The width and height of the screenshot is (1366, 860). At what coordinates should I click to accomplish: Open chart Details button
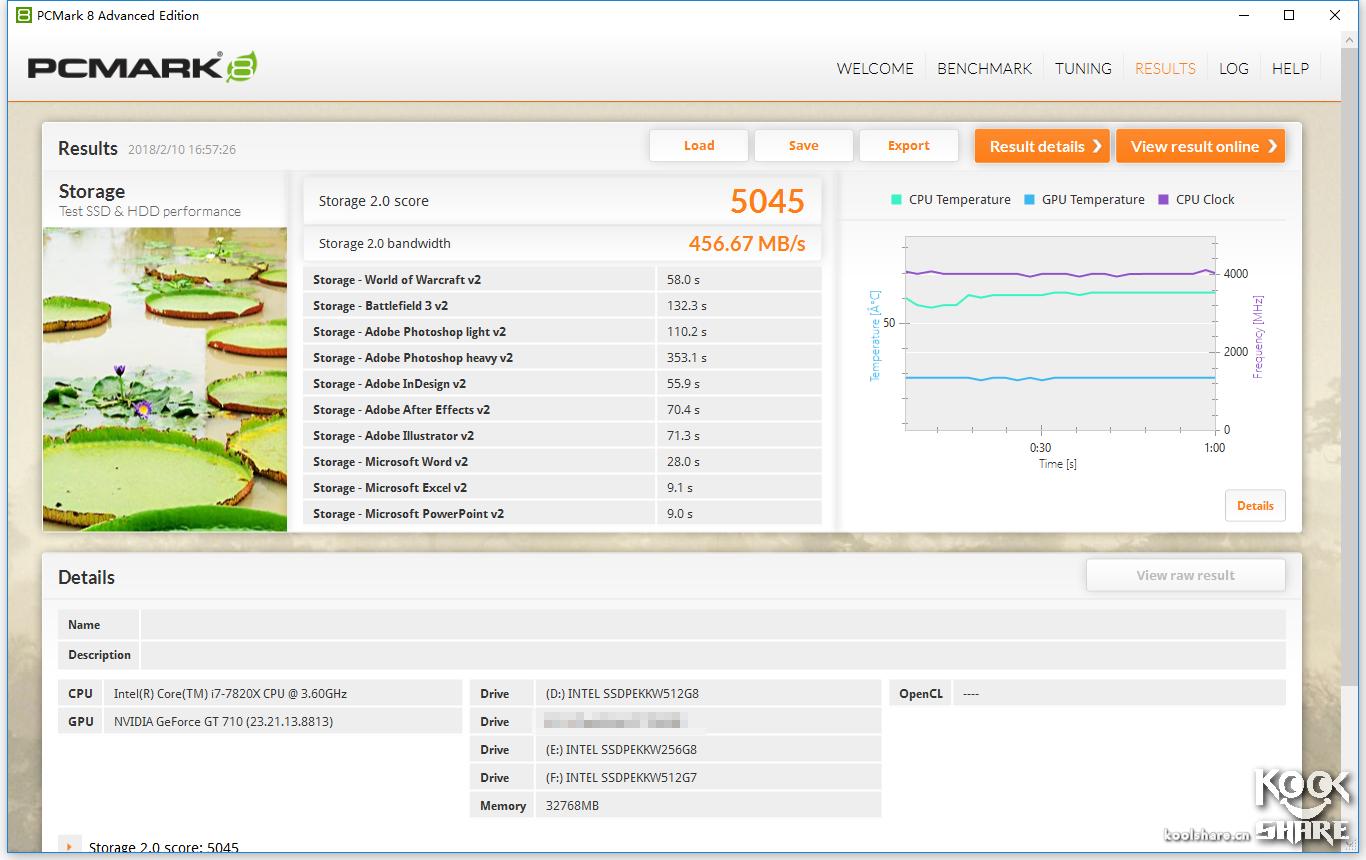[1254, 505]
